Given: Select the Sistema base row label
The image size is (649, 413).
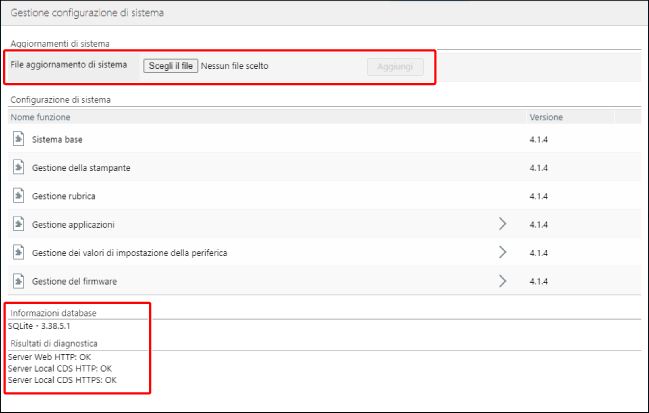Looking at the screenshot, I should click(x=57, y=139).
